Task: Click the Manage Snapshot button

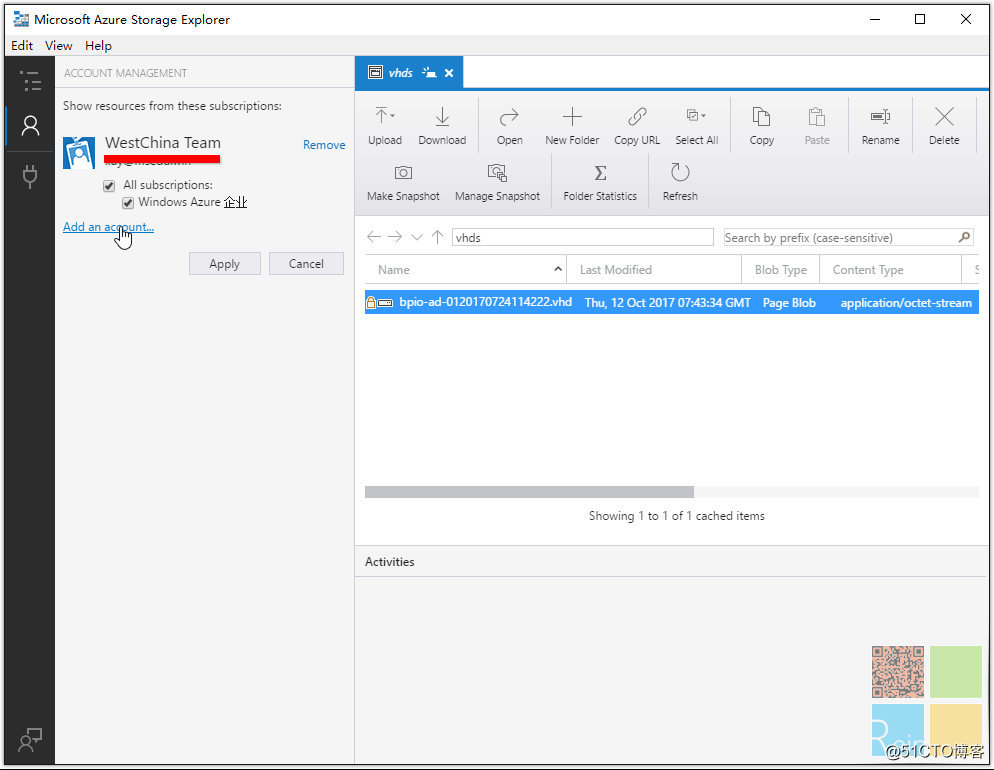Action: click(497, 183)
